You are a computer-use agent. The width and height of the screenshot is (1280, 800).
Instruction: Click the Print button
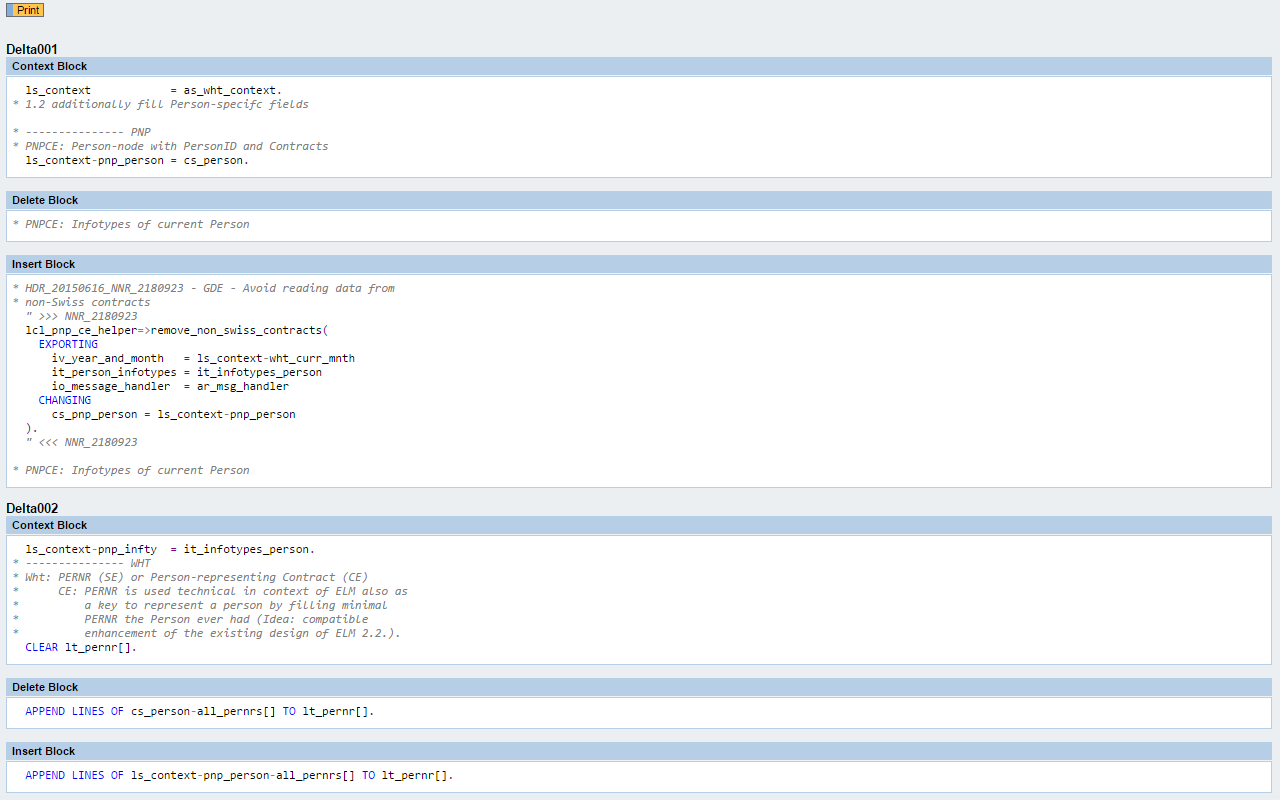coord(25,10)
